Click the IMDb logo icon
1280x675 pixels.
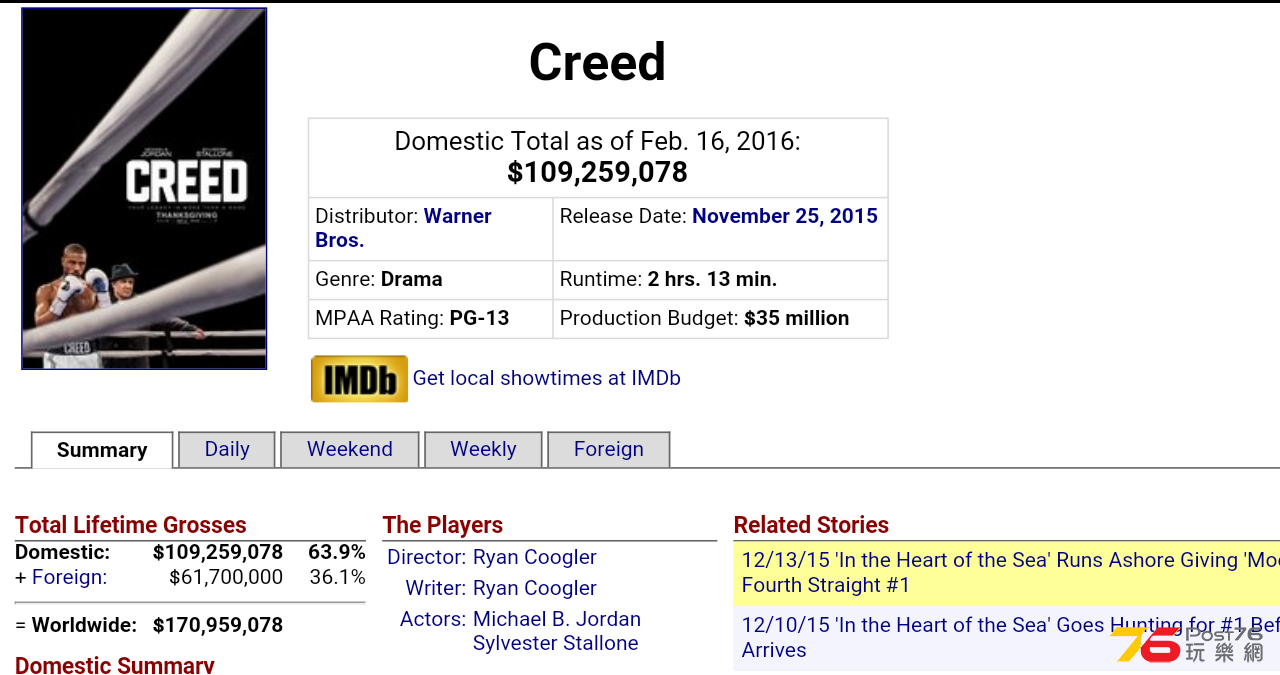[359, 379]
